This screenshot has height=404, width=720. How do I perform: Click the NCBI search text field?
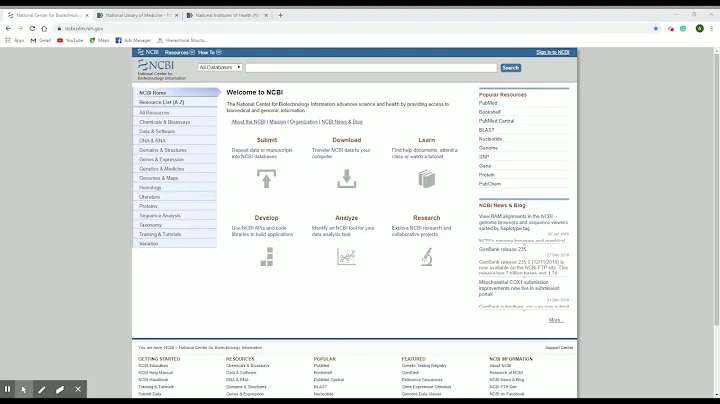(x=371, y=67)
